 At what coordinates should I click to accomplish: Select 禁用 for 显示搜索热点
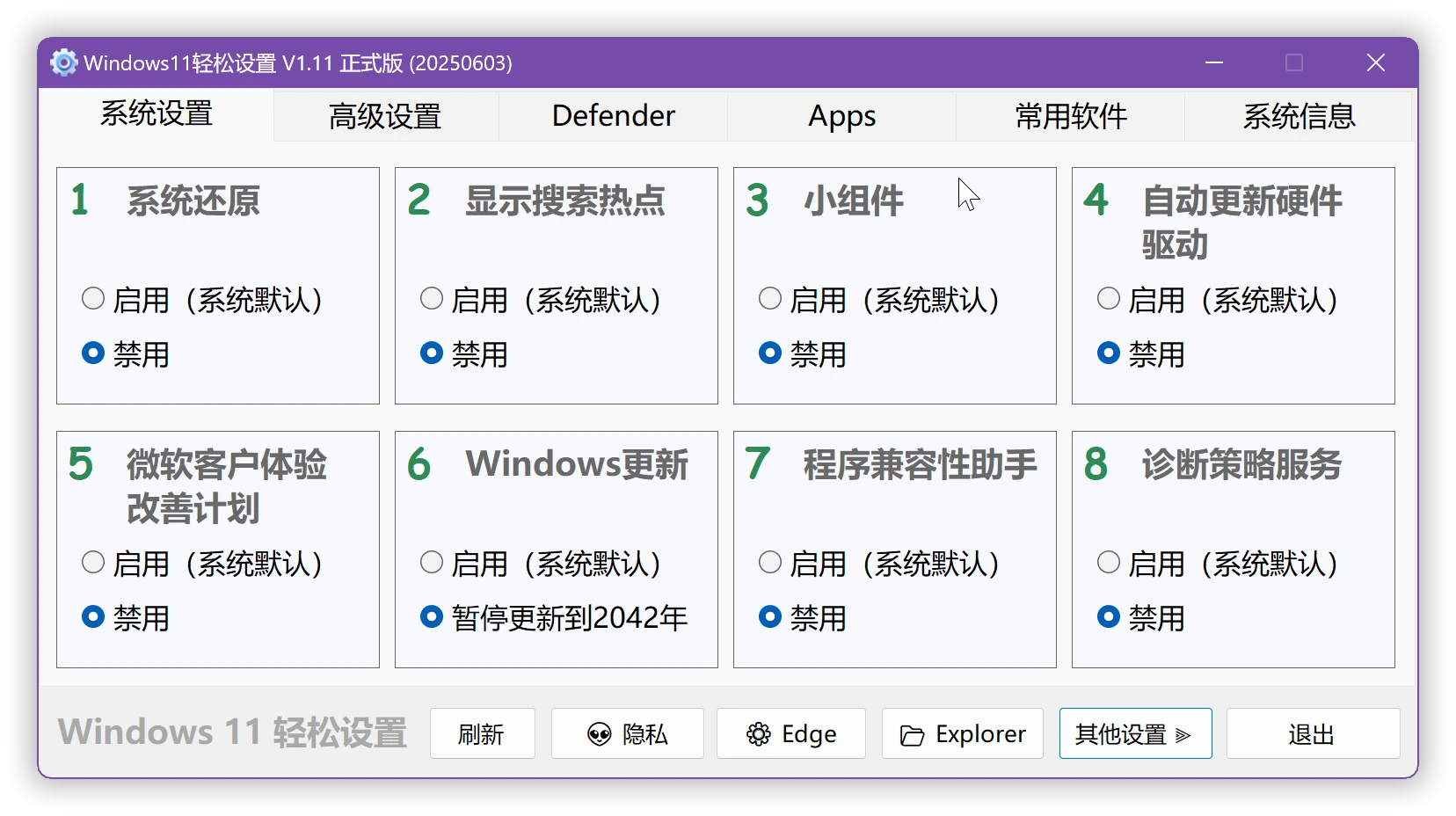(432, 353)
